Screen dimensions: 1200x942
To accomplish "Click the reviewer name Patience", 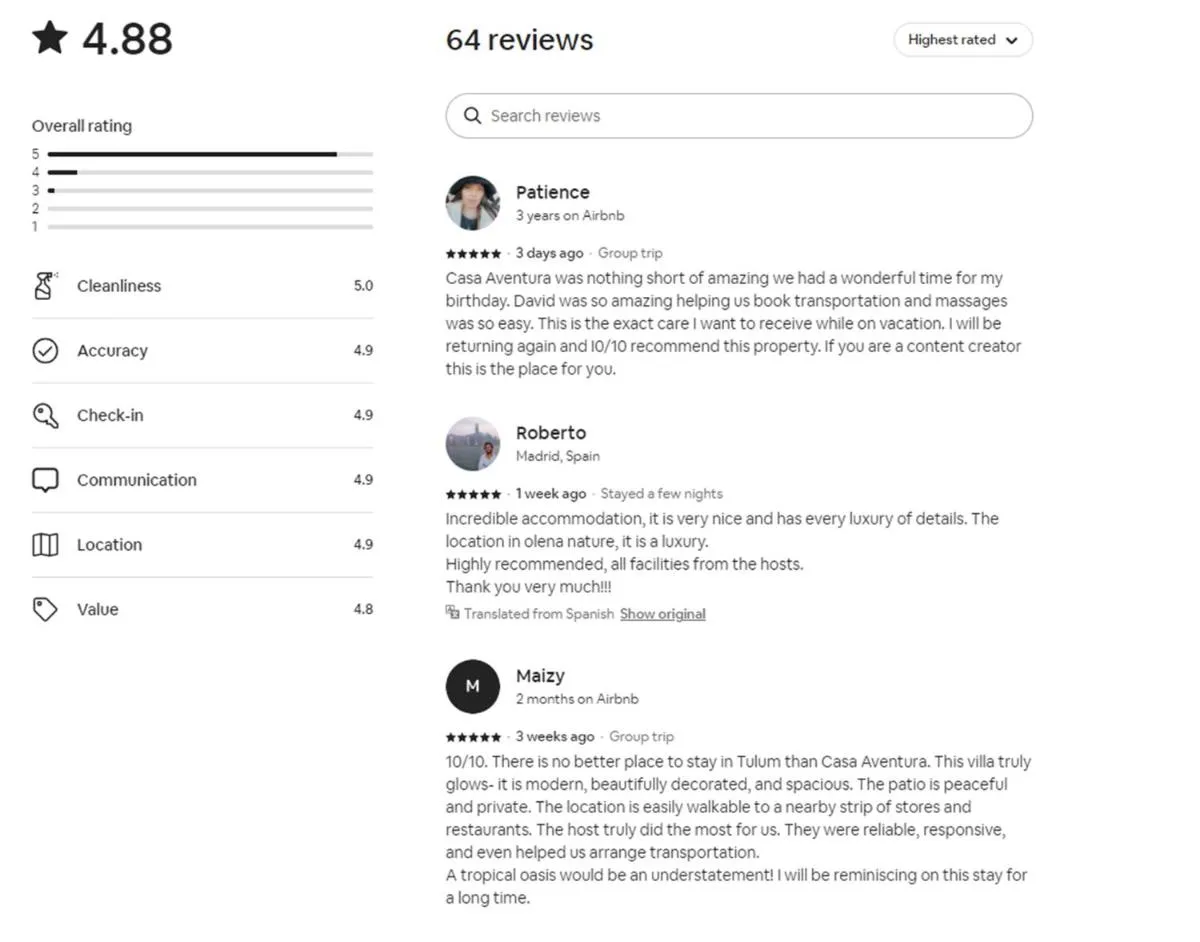I will (x=552, y=192).
